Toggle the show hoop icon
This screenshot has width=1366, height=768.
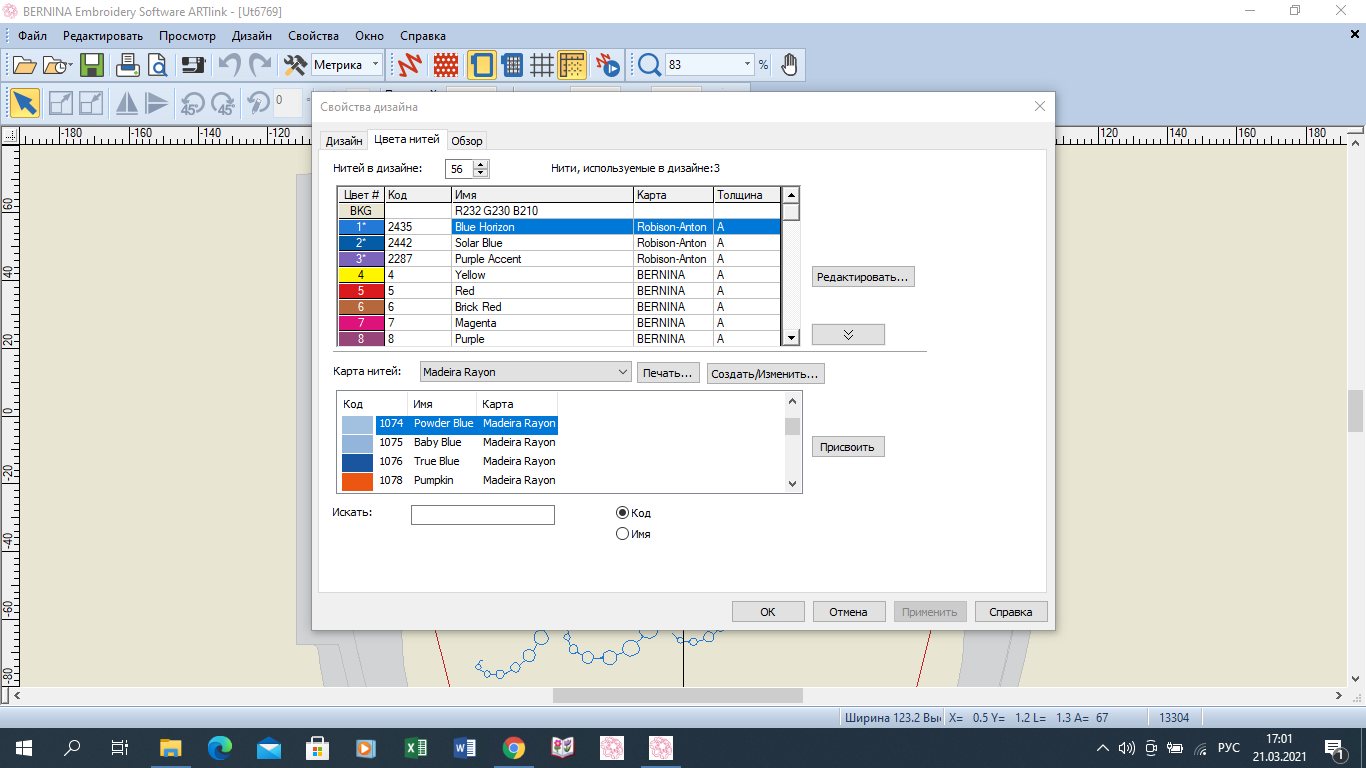click(481, 65)
